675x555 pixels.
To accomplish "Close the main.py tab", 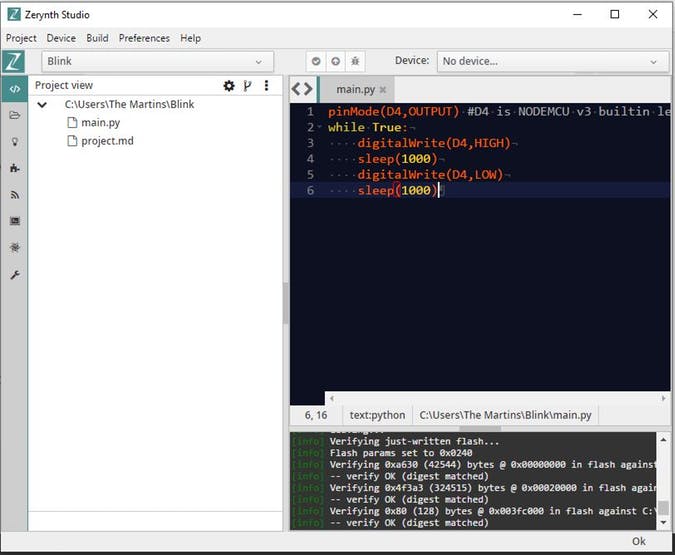I will pyautogui.click(x=383, y=90).
